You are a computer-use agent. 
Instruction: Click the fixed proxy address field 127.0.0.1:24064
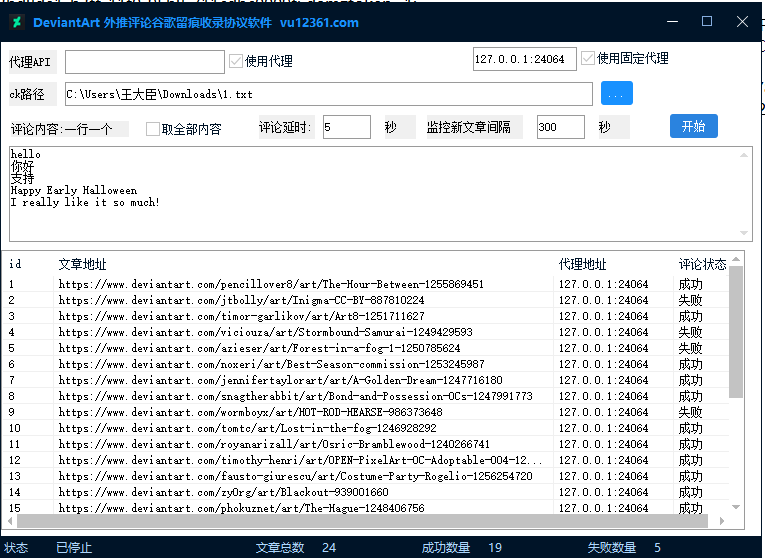pos(524,59)
